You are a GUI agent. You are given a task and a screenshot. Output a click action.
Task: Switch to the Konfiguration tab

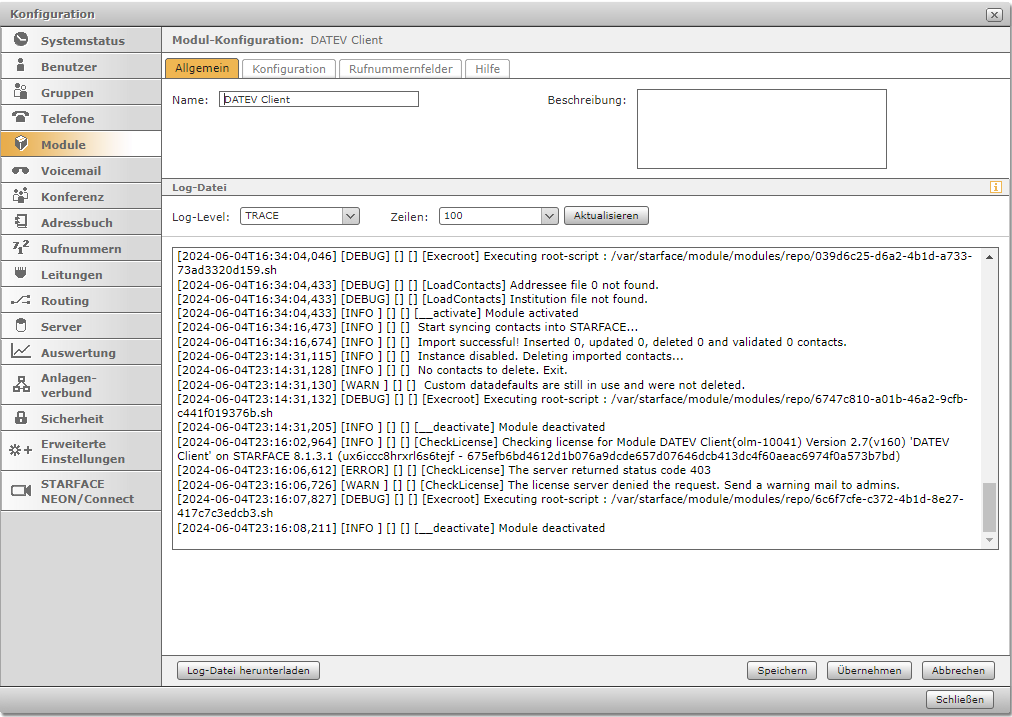click(x=288, y=69)
